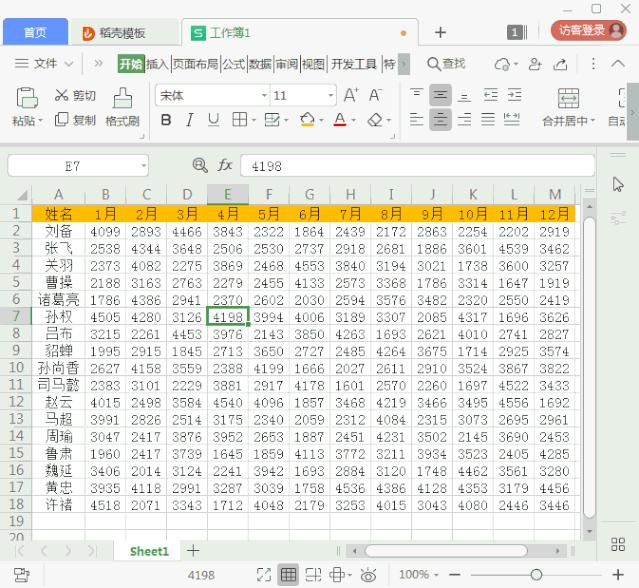Zoom in with plus button
The width and height of the screenshot is (639, 588).
(x=618, y=575)
